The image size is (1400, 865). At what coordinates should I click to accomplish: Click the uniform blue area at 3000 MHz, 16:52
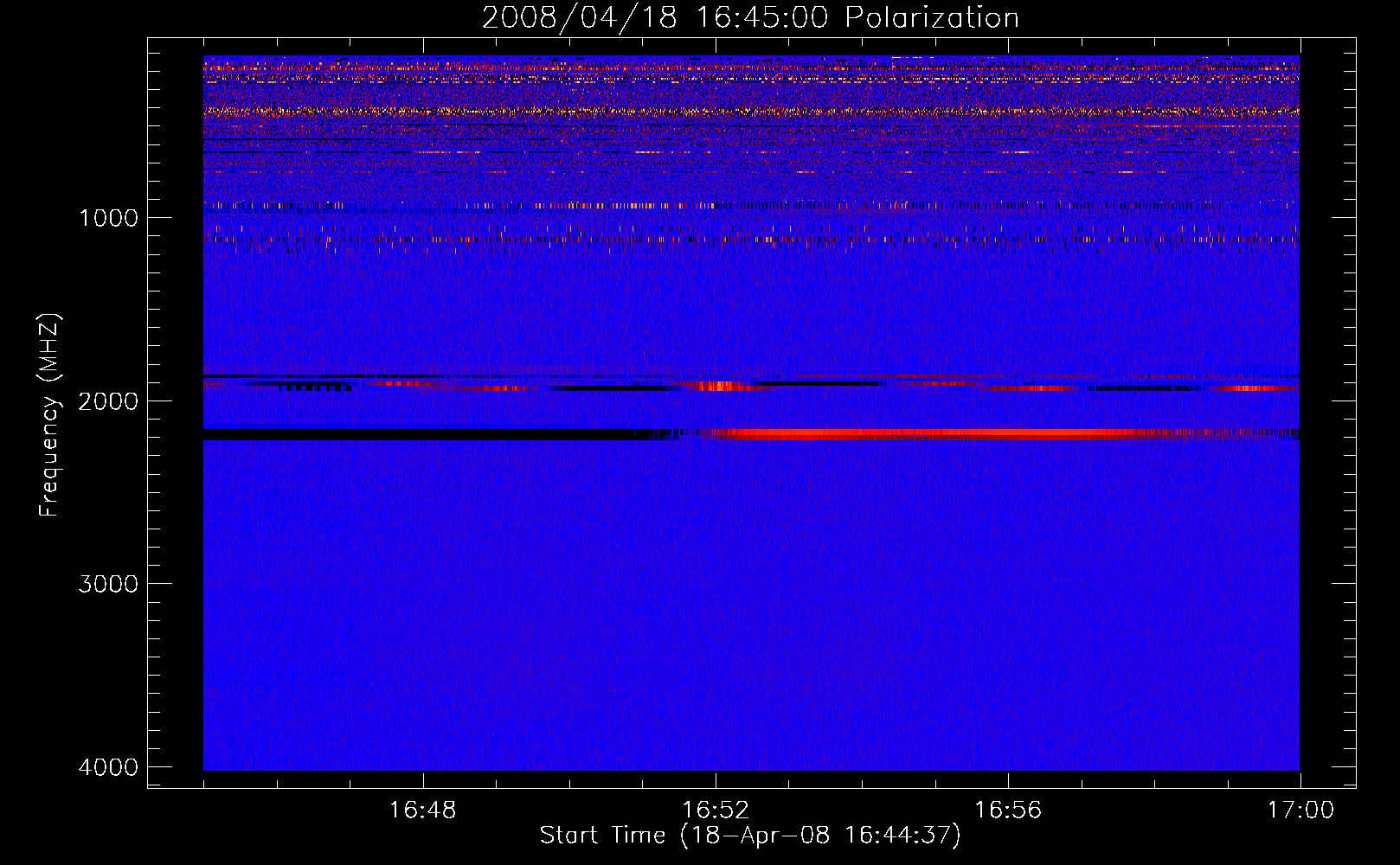(715, 583)
